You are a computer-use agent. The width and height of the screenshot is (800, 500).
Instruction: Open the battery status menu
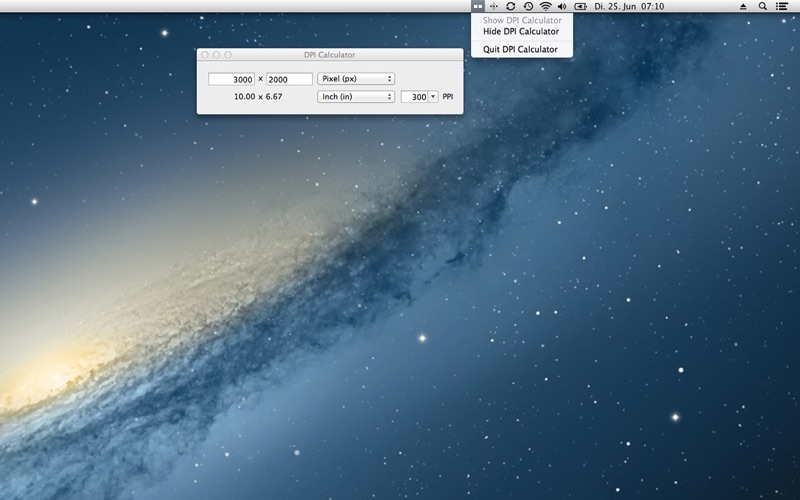pos(581,6)
